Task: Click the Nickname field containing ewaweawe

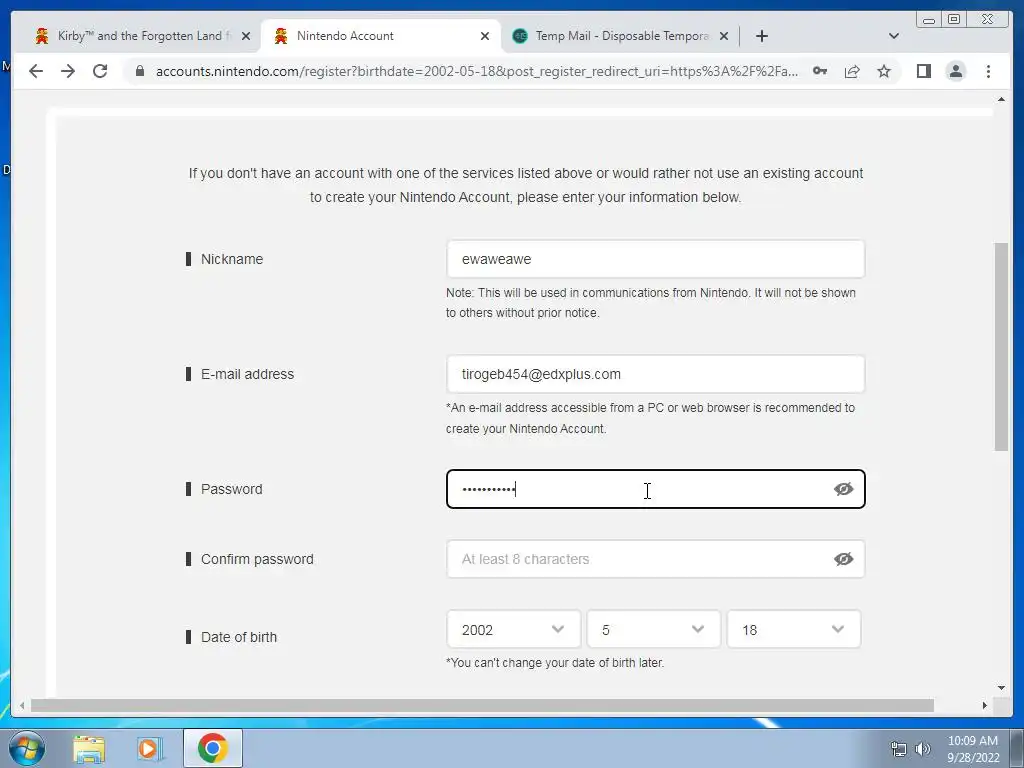Action: point(656,259)
